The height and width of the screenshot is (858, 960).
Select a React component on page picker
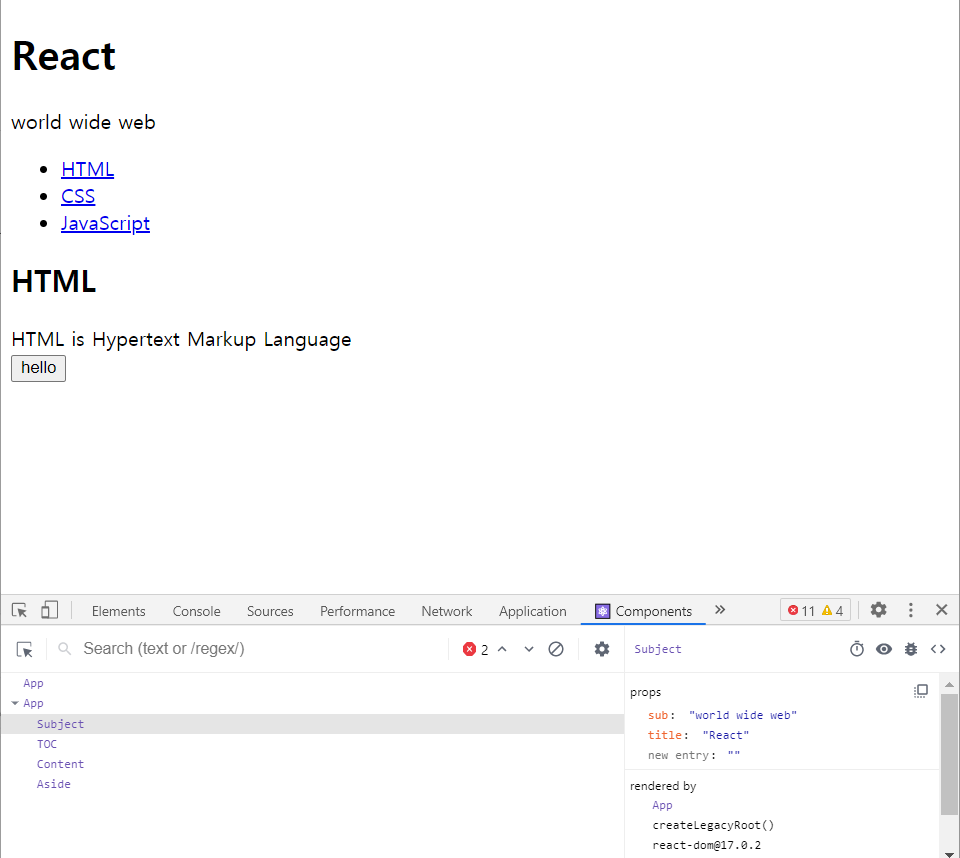[x=24, y=649]
